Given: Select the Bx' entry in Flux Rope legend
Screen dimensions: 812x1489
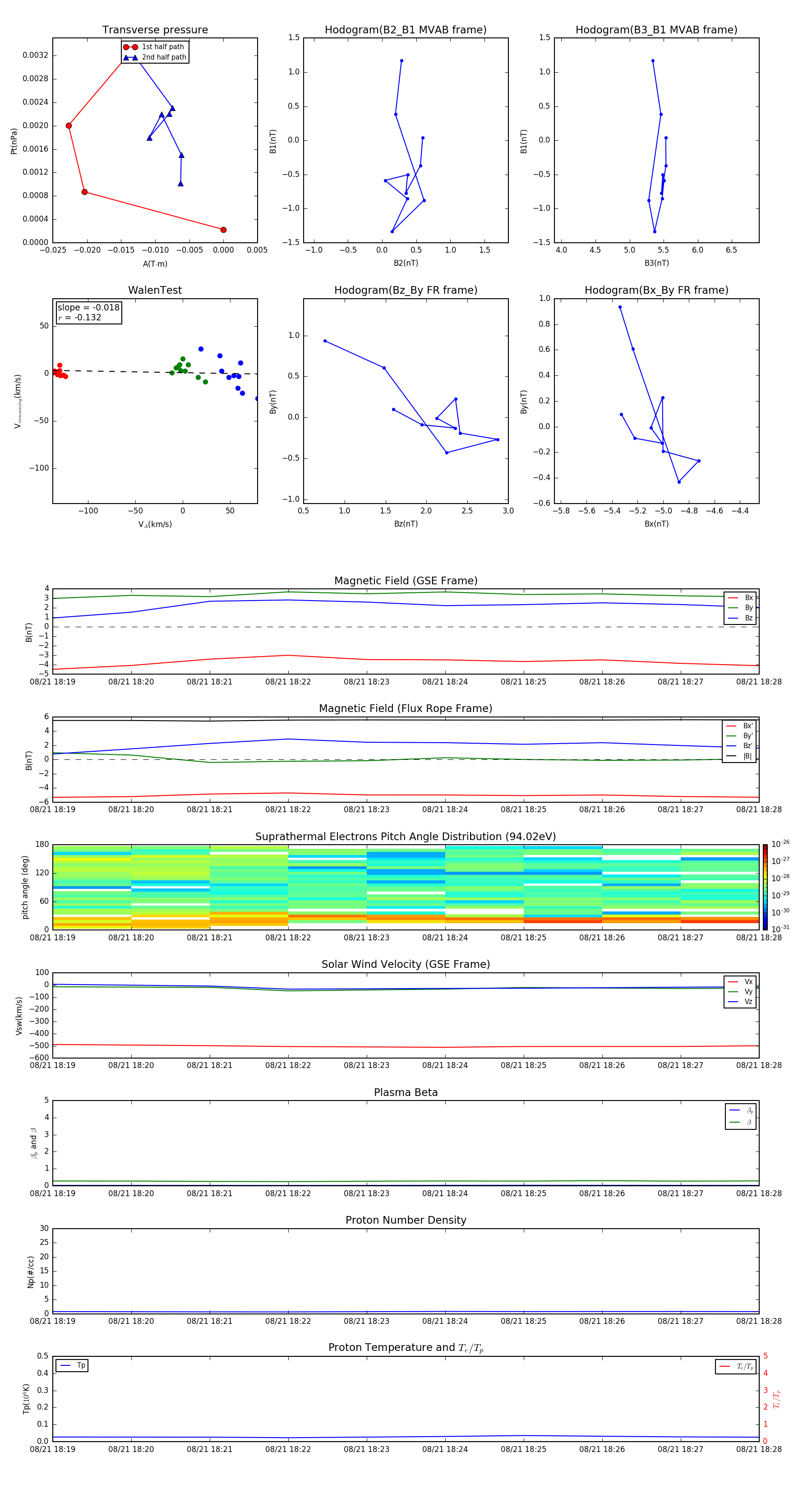Looking at the screenshot, I should pos(739,726).
